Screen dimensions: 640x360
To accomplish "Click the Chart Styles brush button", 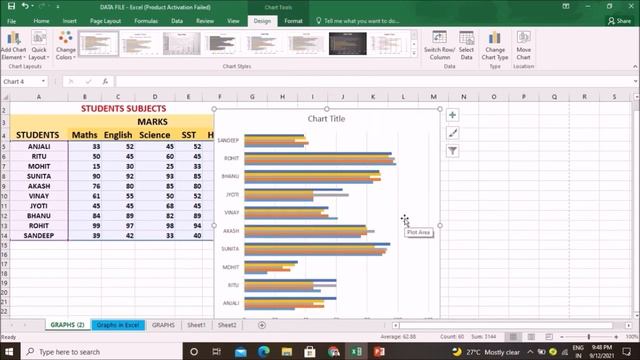I will 452,133.
